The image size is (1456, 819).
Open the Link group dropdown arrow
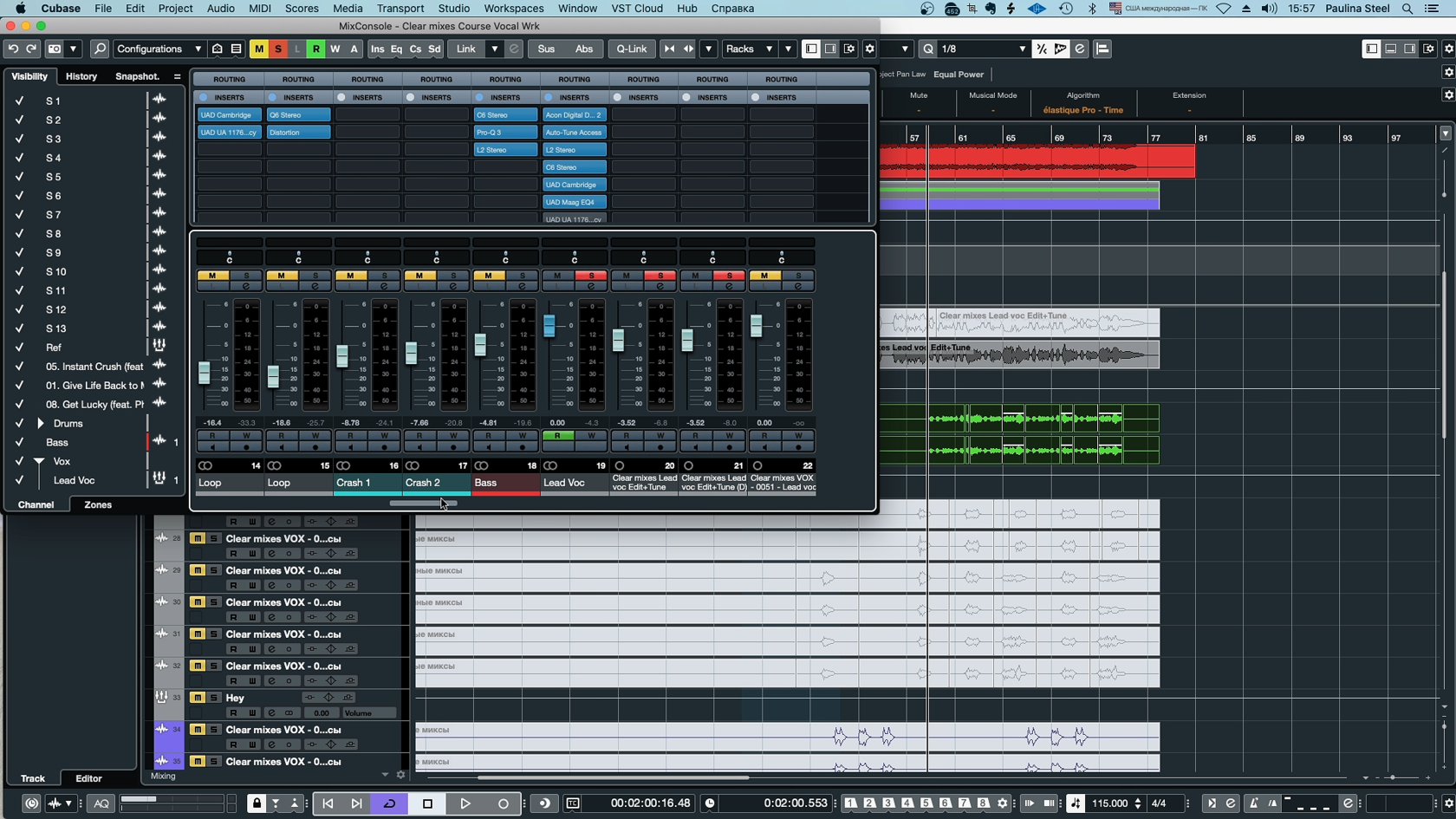pos(495,49)
